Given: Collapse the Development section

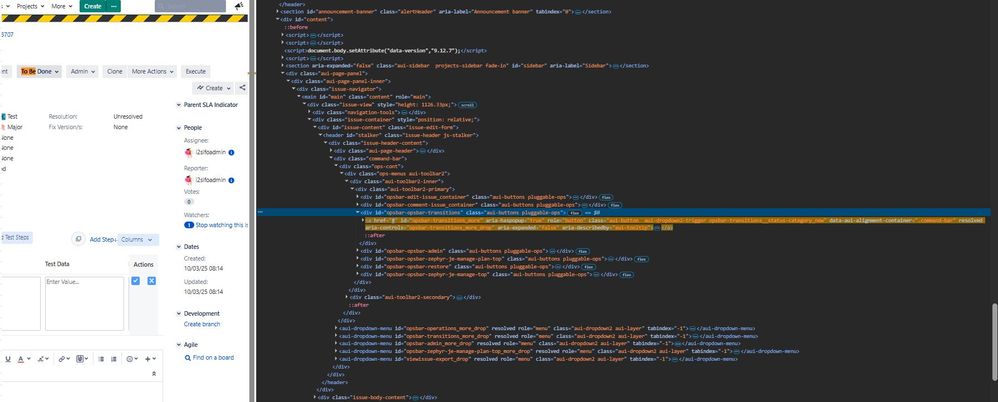Looking at the screenshot, I should pos(179,314).
